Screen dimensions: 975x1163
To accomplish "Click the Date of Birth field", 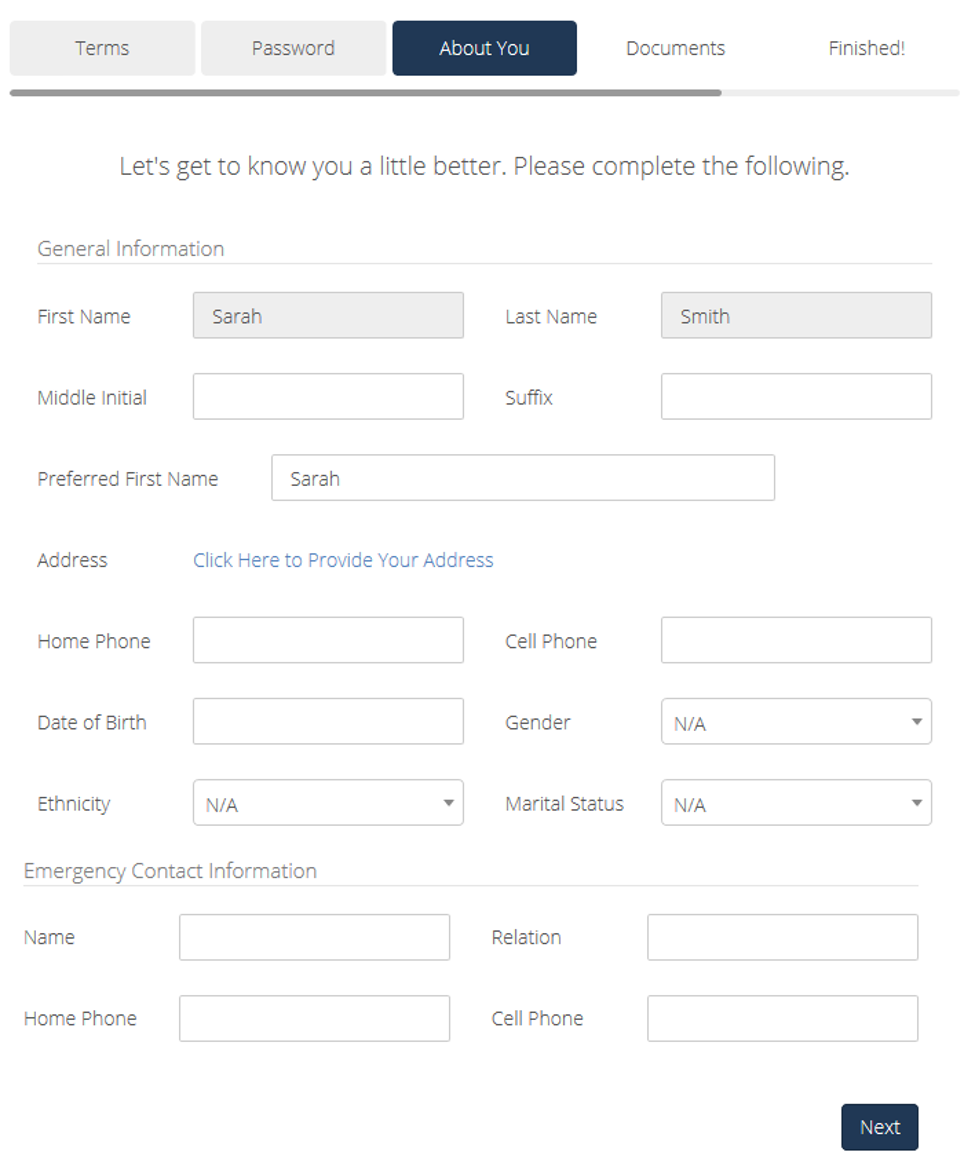I will click(328, 721).
